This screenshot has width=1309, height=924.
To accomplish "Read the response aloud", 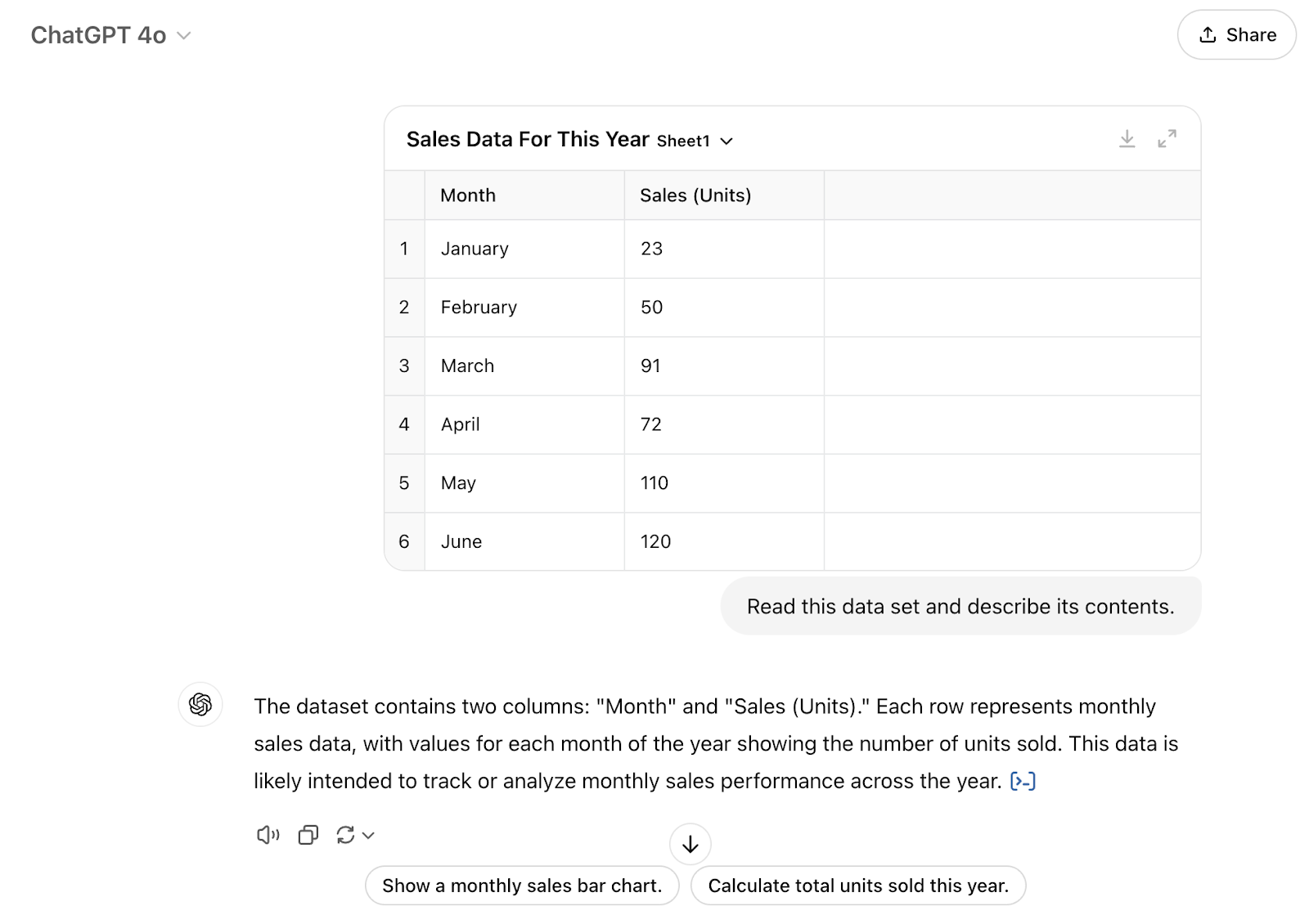I will click(x=267, y=835).
